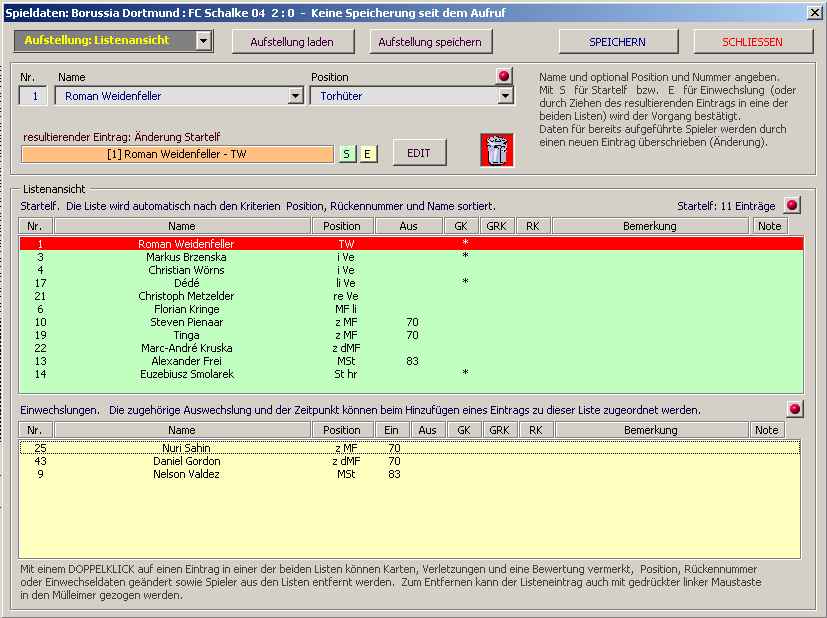827x618 pixels.
Task: Open the Aufstellung: Listenansicht view dropdown
Action: [204, 41]
